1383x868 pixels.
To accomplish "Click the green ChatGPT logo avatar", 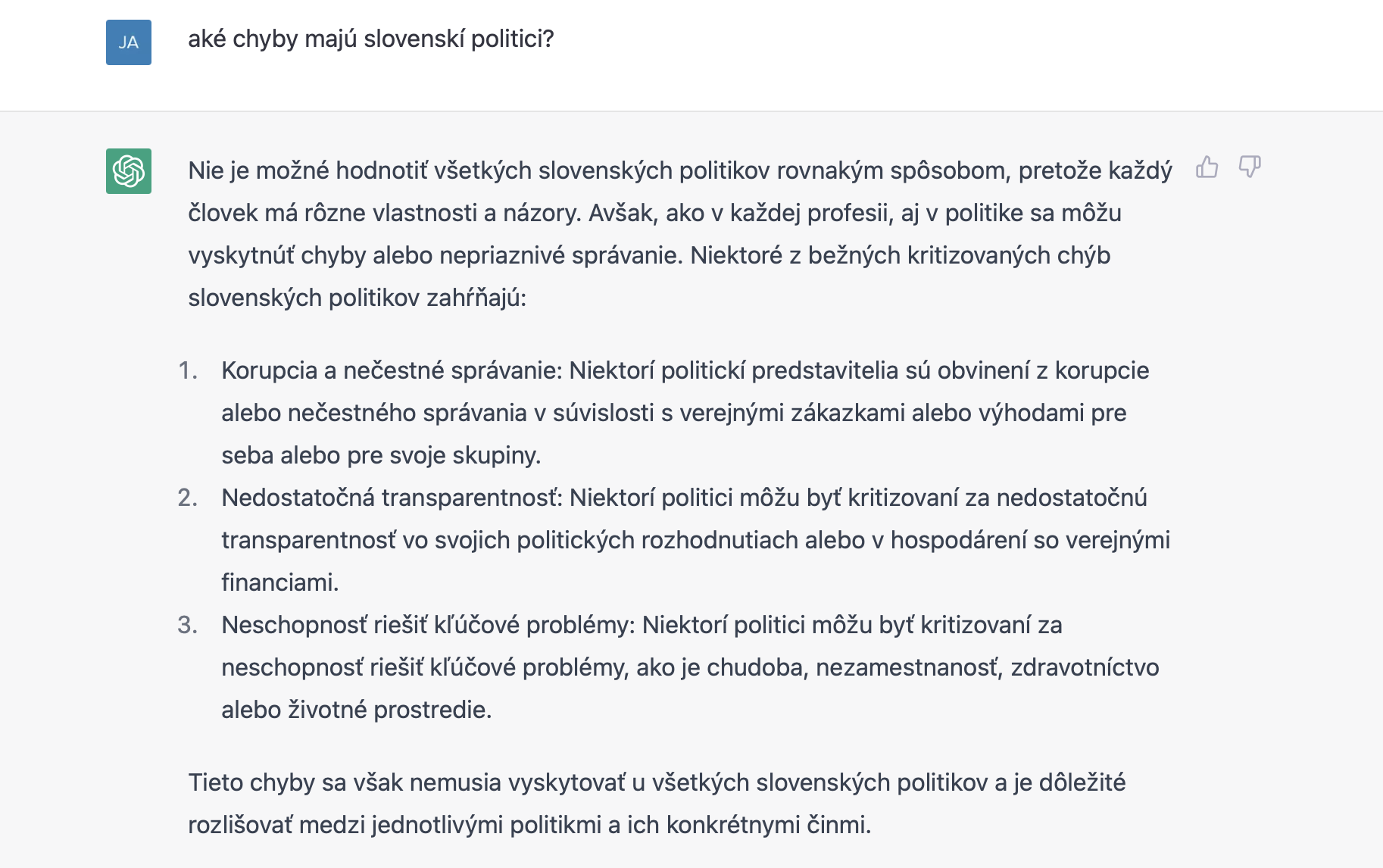I will (x=129, y=171).
